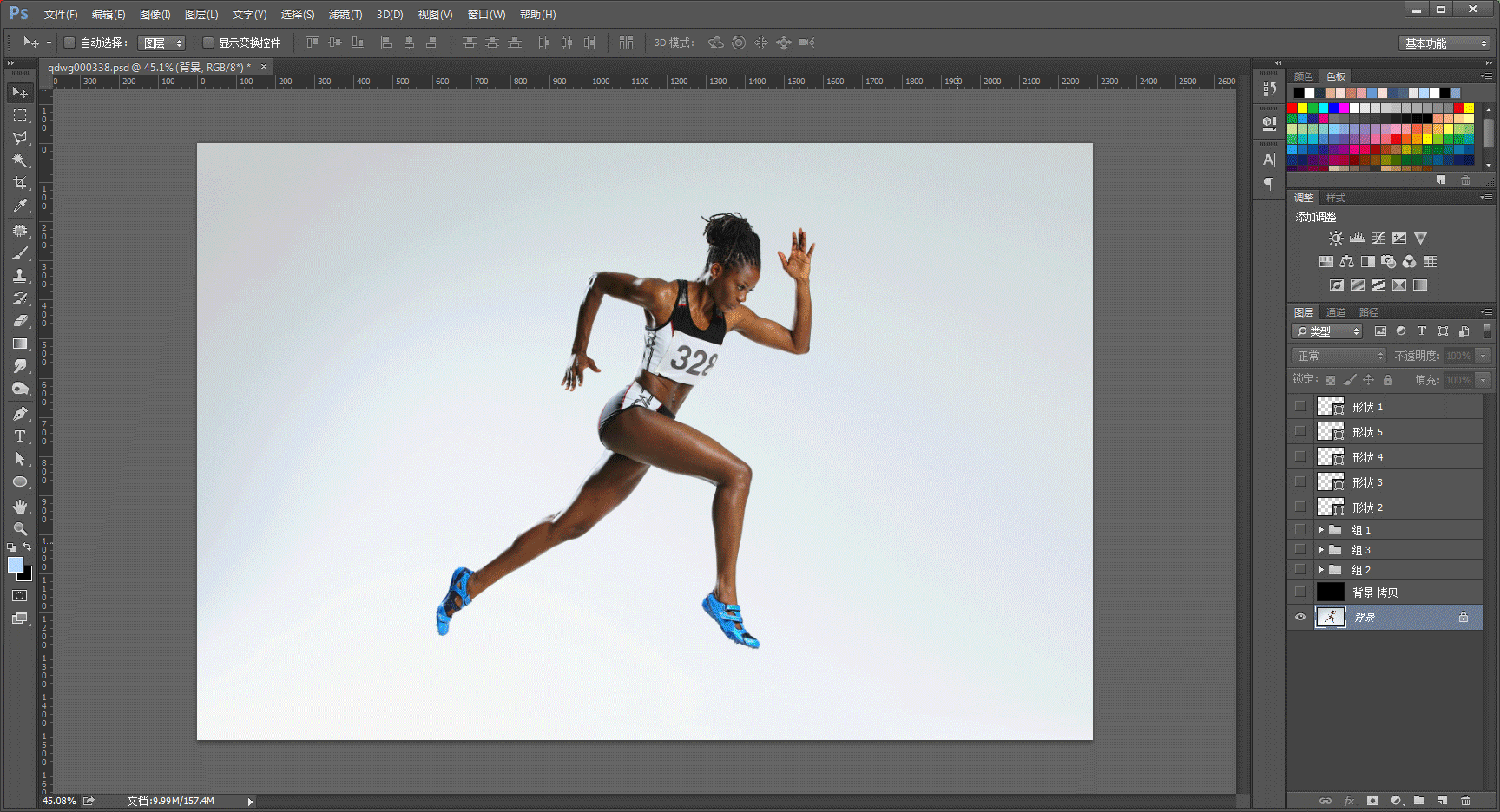
Task: Pick the red swatch in the 色板 panel
Action: (x=1293, y=108)
